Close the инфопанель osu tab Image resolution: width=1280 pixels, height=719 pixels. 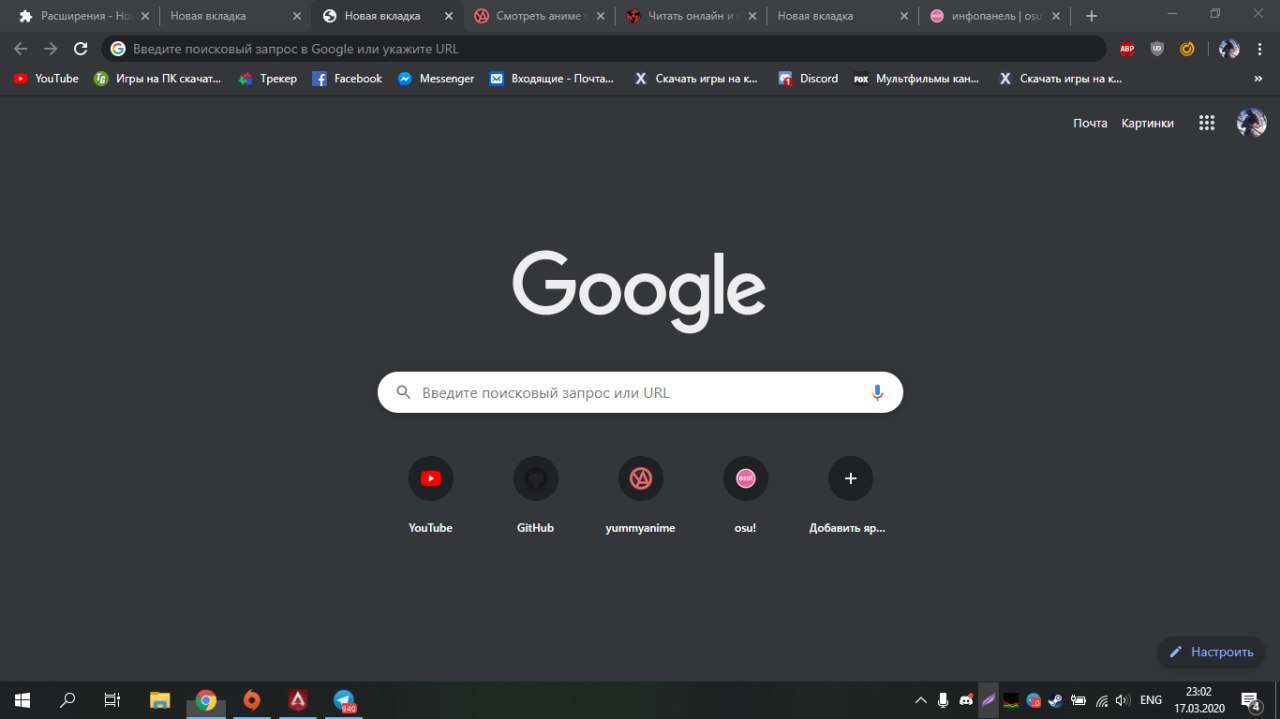[x=1056, y=16]
